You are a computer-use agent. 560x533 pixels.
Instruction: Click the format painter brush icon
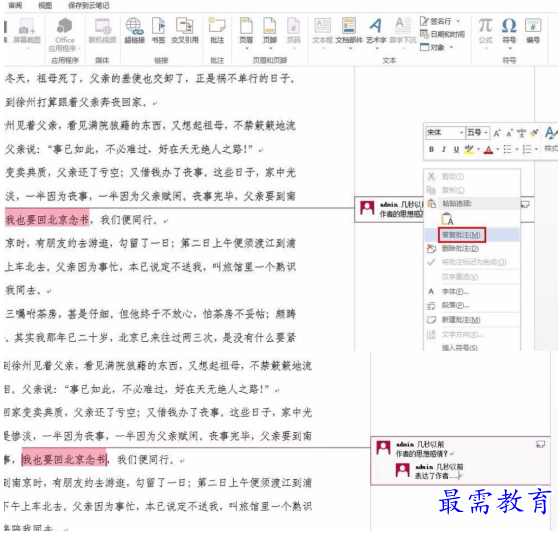pyautogui.click(x=534, y=133)
